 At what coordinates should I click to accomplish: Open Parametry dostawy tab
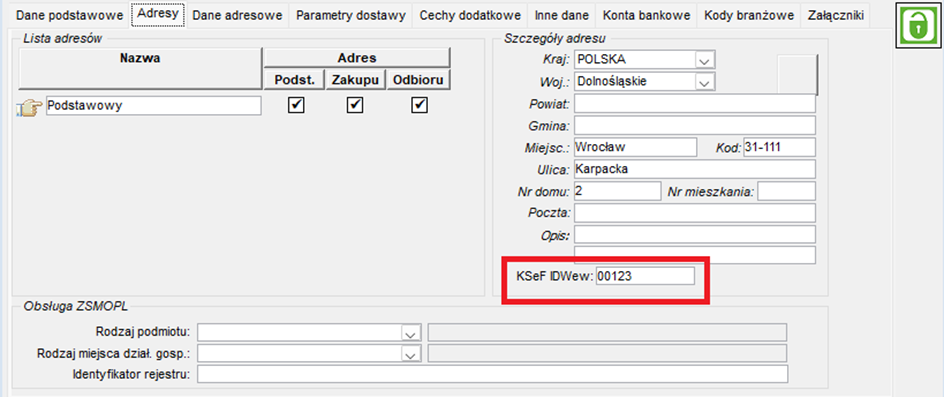pyautogui.click(x=351, y=16)
